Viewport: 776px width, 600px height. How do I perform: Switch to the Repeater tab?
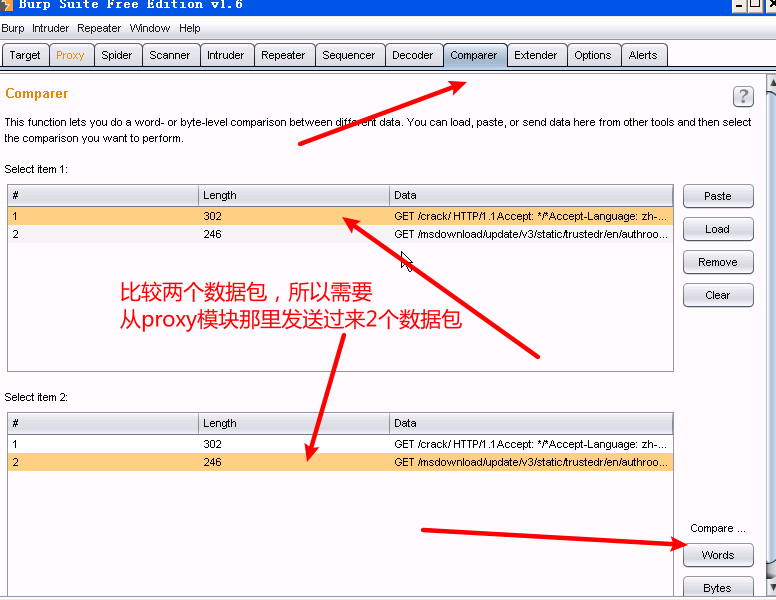[x=283, y=55]
